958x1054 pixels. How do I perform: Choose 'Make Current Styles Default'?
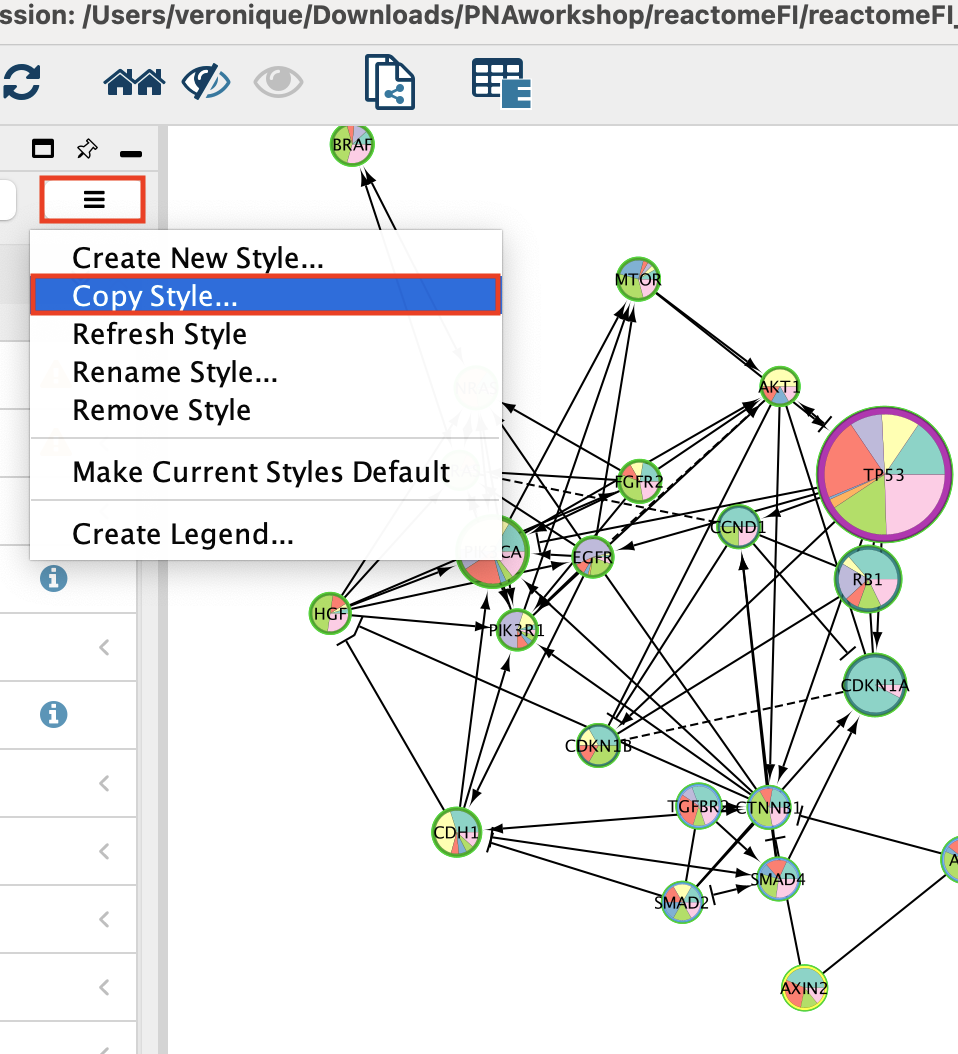click(262, 472)
